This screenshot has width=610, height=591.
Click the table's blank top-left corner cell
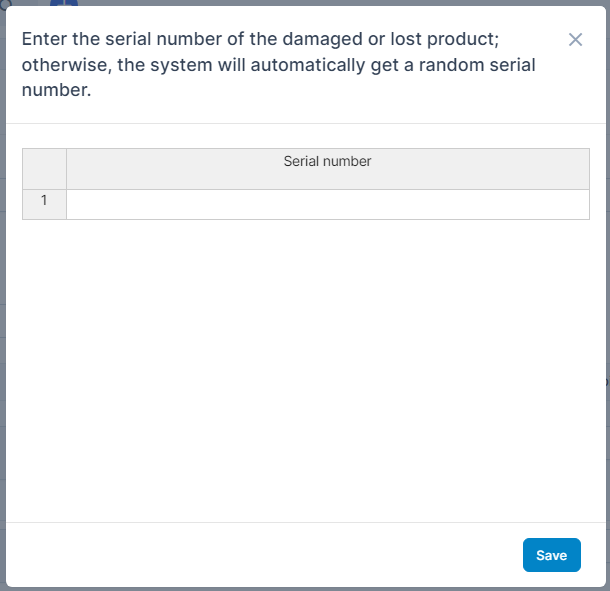point(44,168)
